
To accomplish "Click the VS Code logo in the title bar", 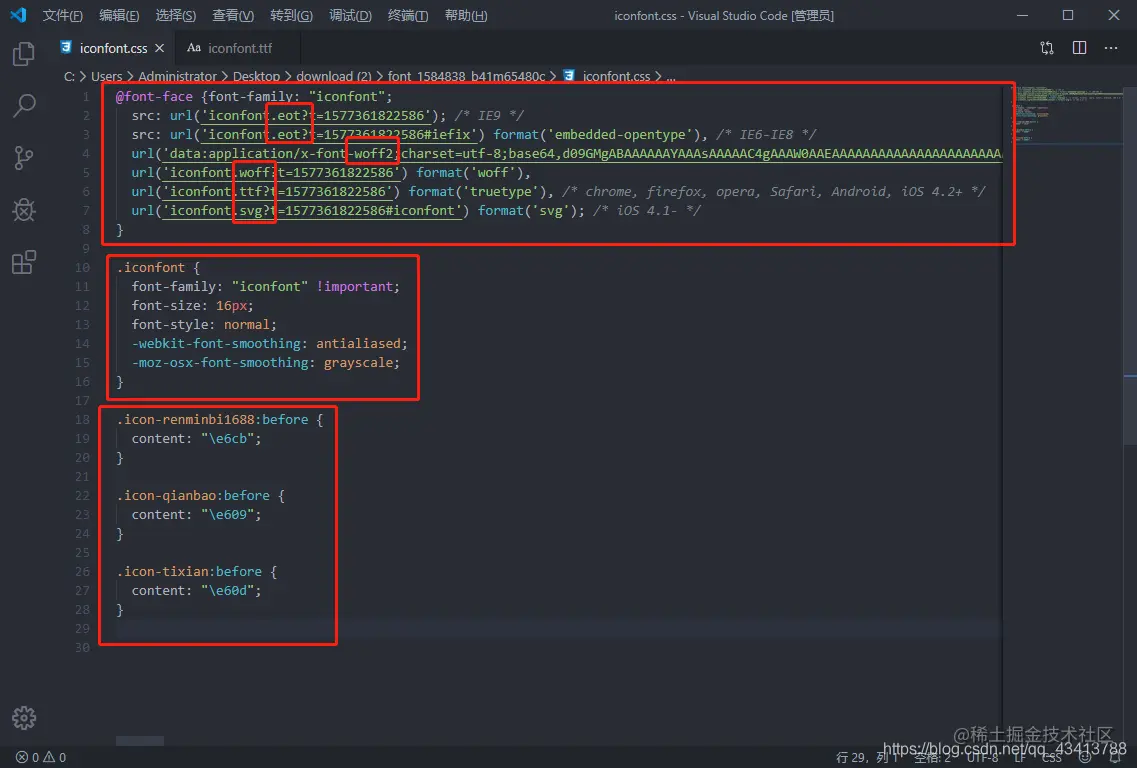I will (18, 15).
